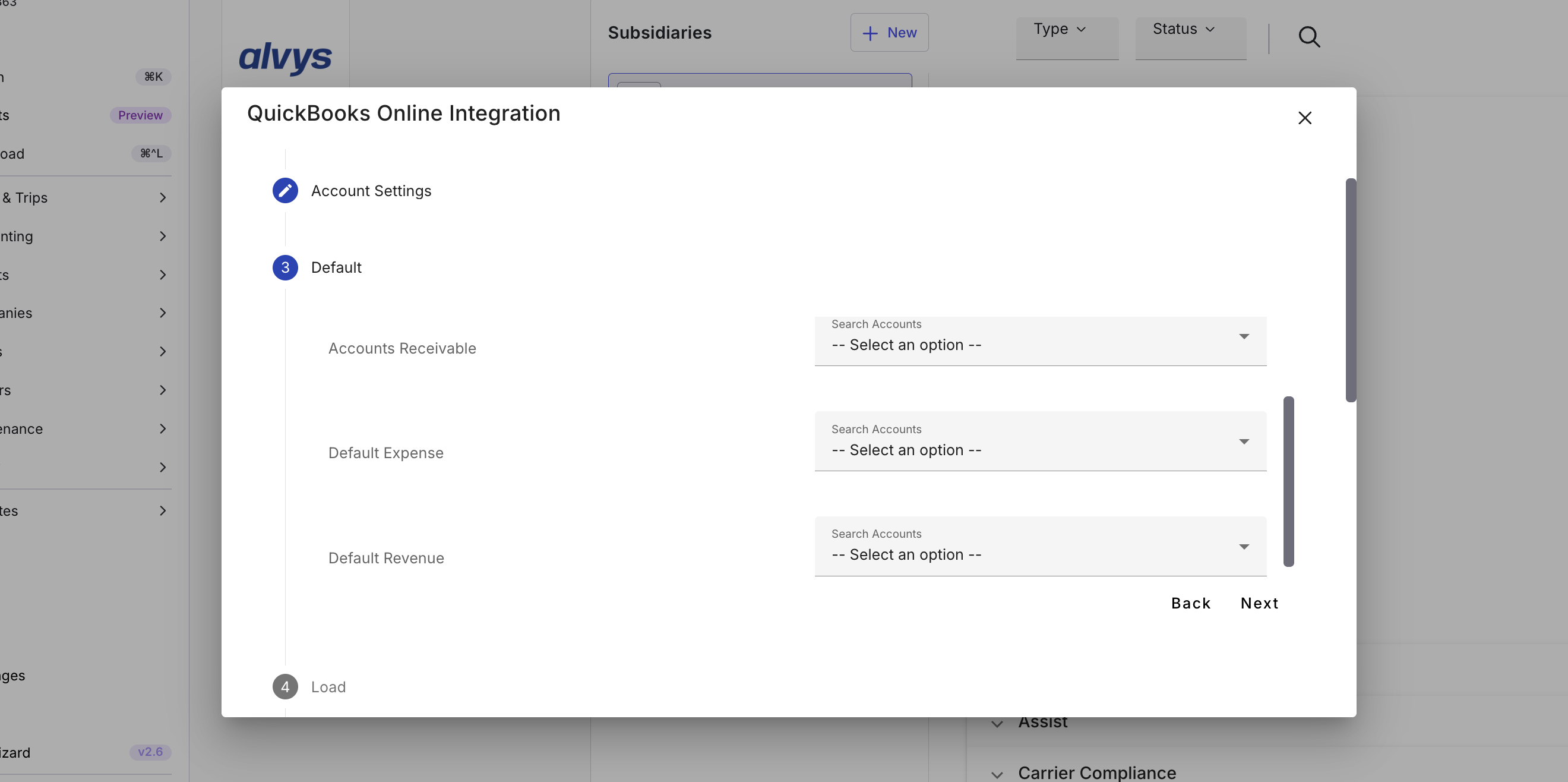Viewport: 1568px width, 782px height.
Task: Click the Preview badge in sidebar
Action: (140, 115)
